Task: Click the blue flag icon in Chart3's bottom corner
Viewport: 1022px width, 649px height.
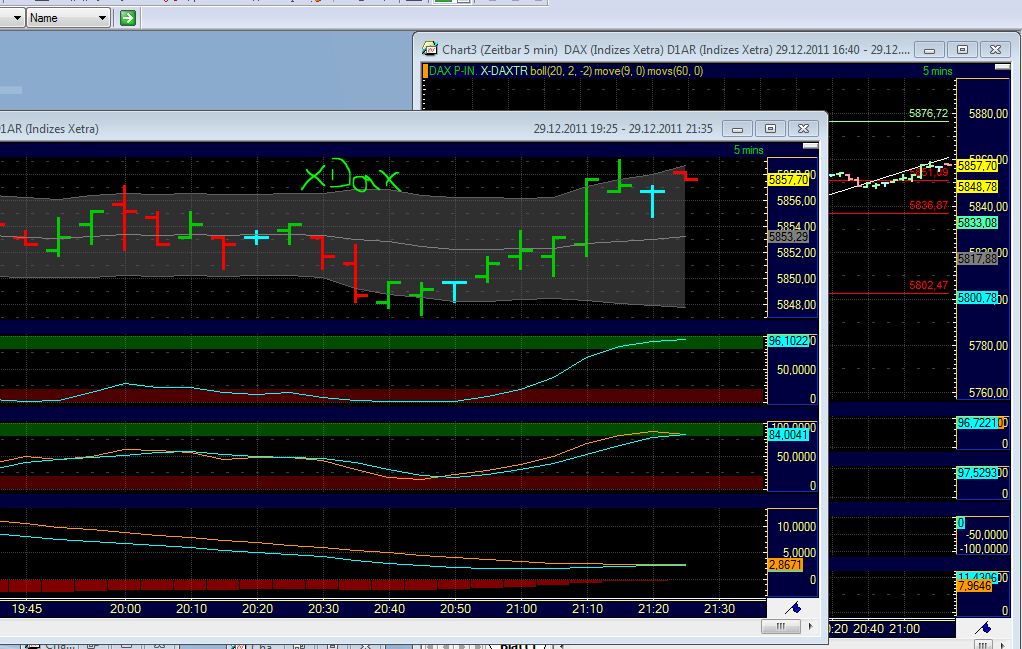Action: coord(984,628)
